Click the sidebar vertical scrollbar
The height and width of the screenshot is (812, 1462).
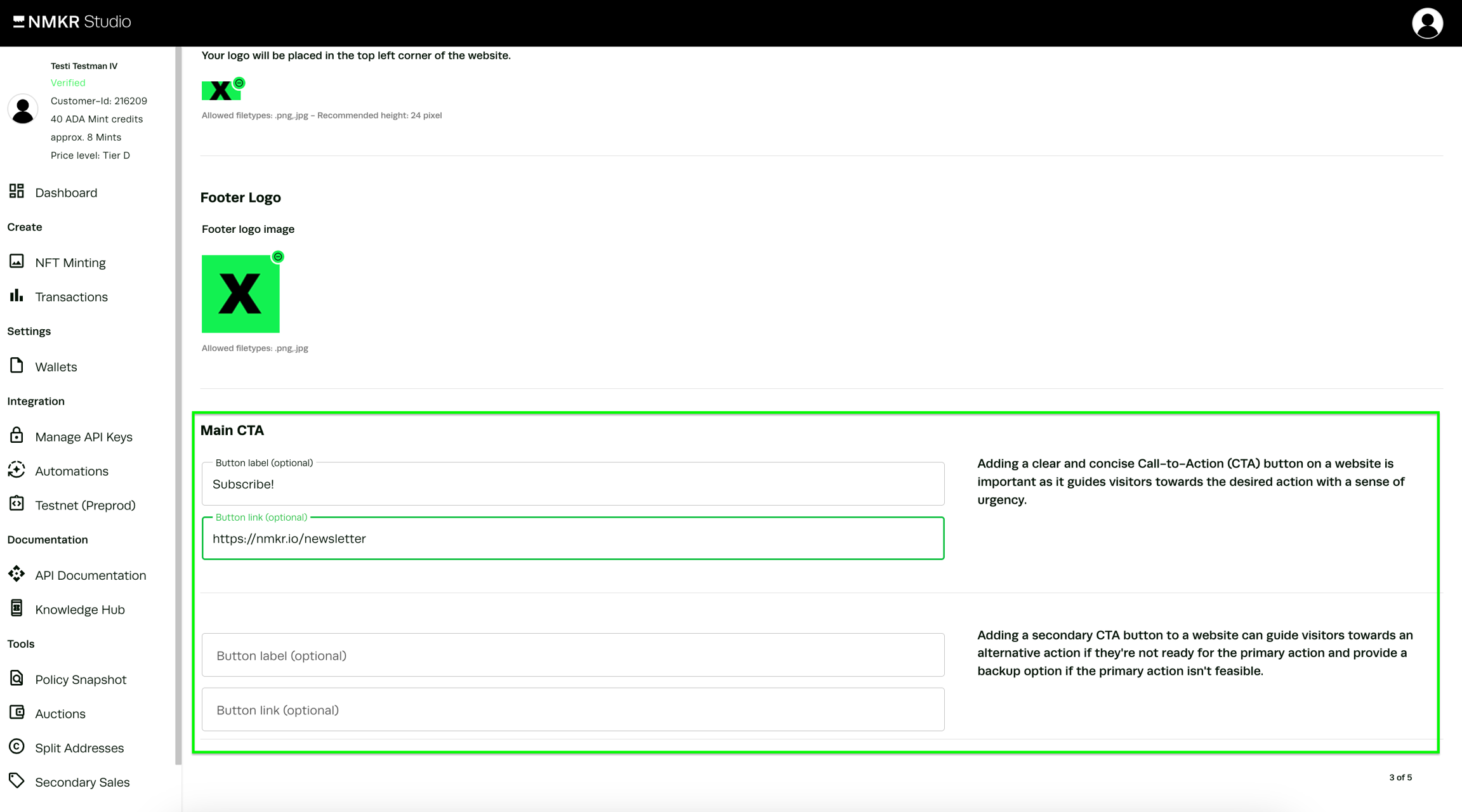(178, 406)
